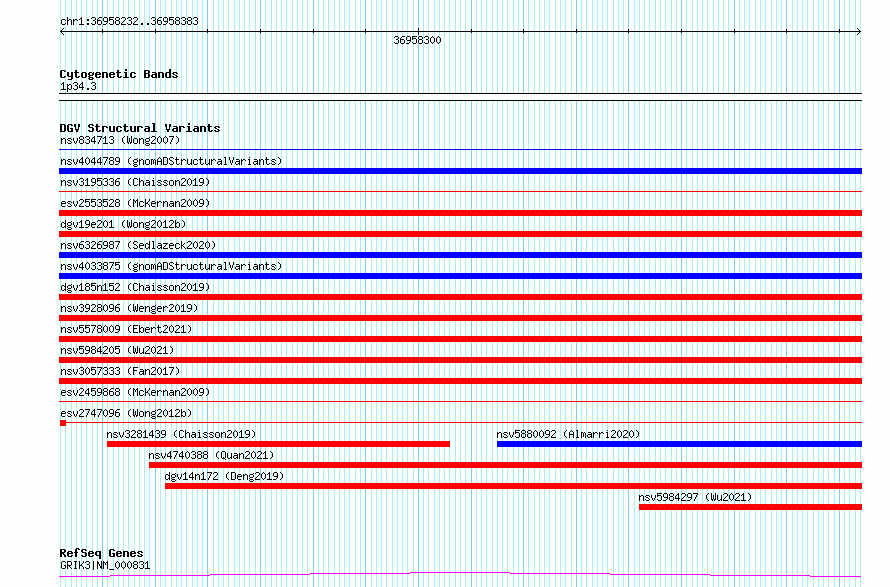Select the nsv4044789 gnomAD blue variant bar

(x=460, y=171)
